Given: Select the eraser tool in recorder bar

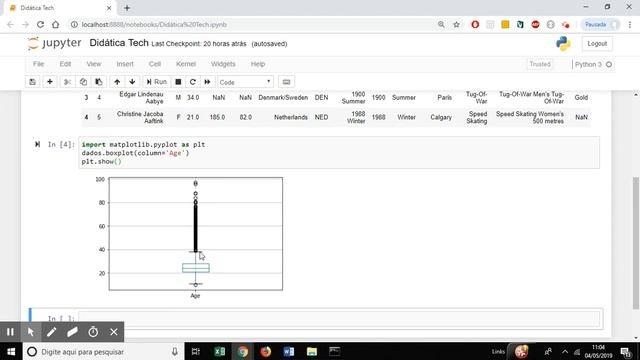Looking at the screenshot, I should tap(72, 332).
